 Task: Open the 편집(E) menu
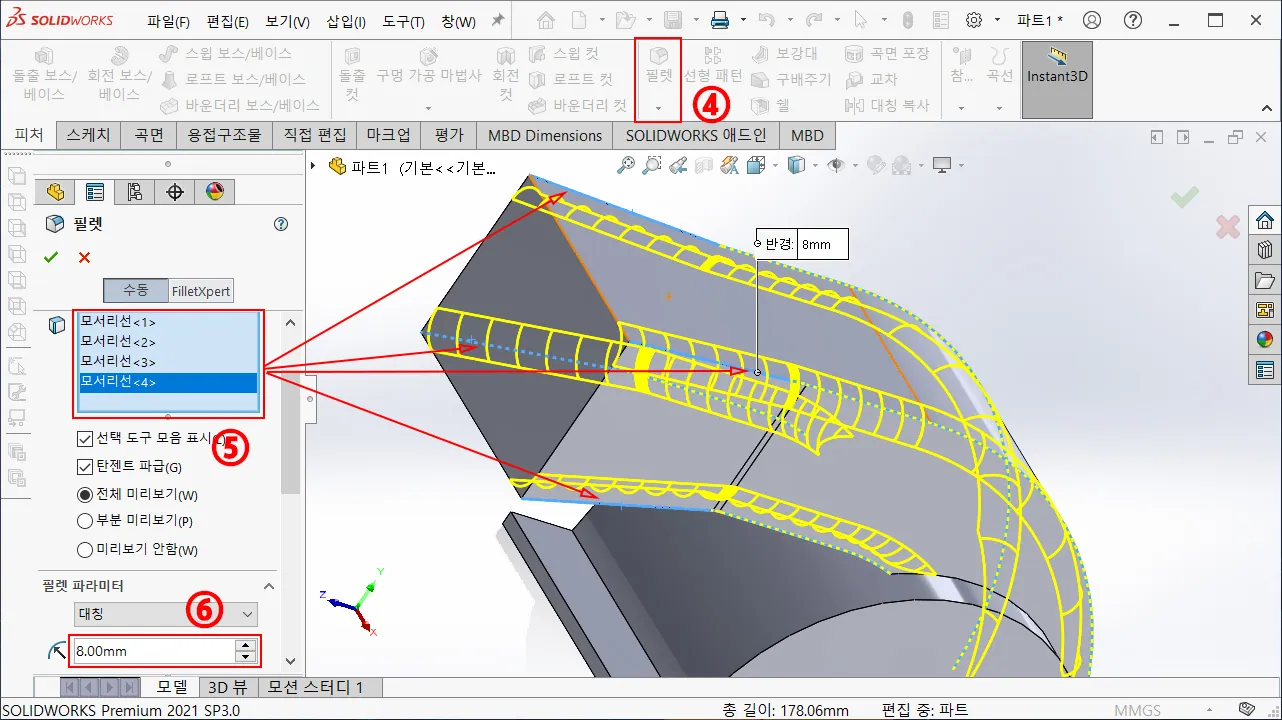[x=227, y=21]
